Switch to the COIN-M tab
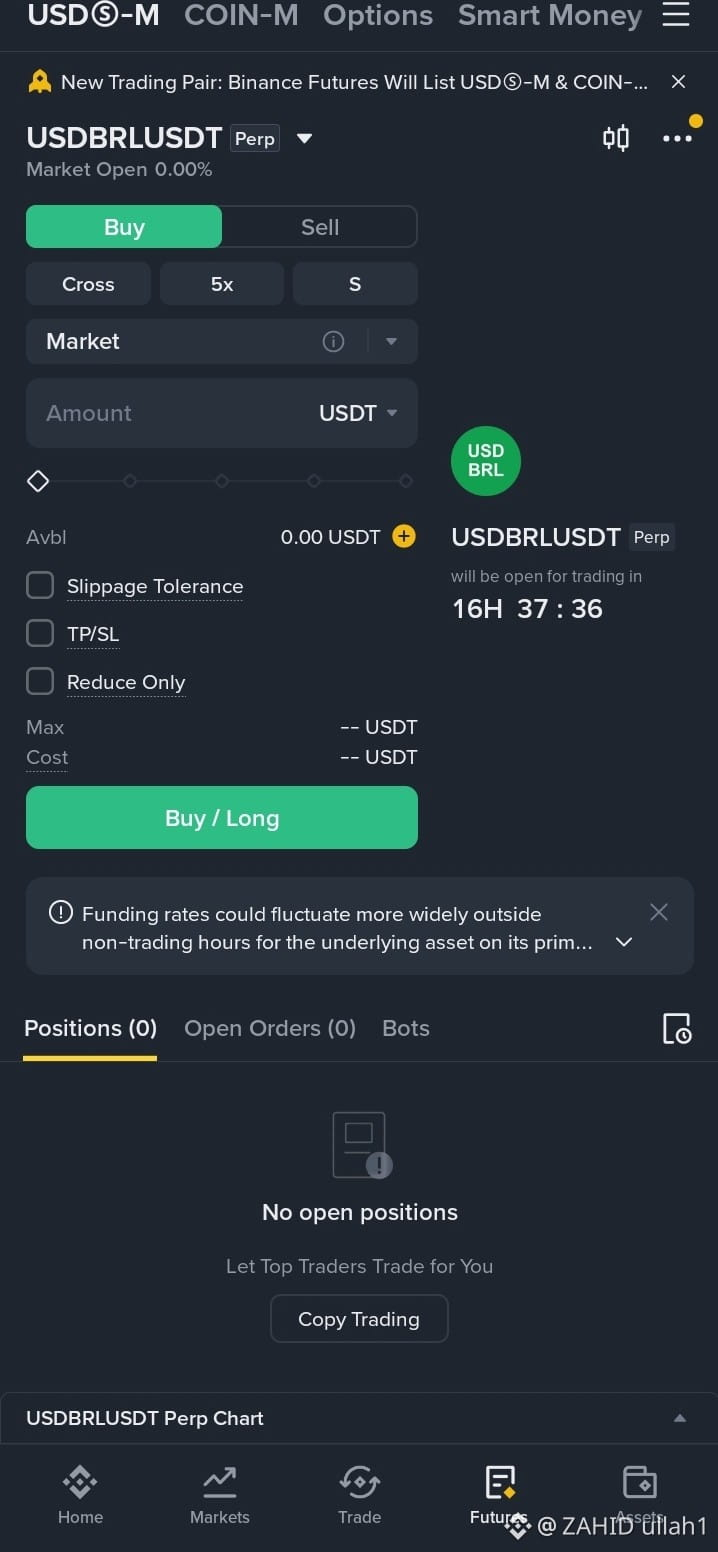The image size is (718, 1552). click(x=241, y=15)
